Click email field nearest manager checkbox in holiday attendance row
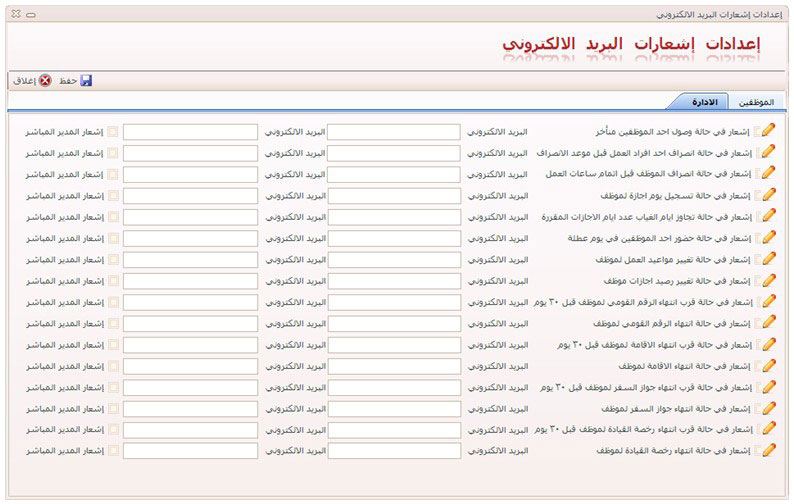794x504 pixels. click(x=190, y=238)
